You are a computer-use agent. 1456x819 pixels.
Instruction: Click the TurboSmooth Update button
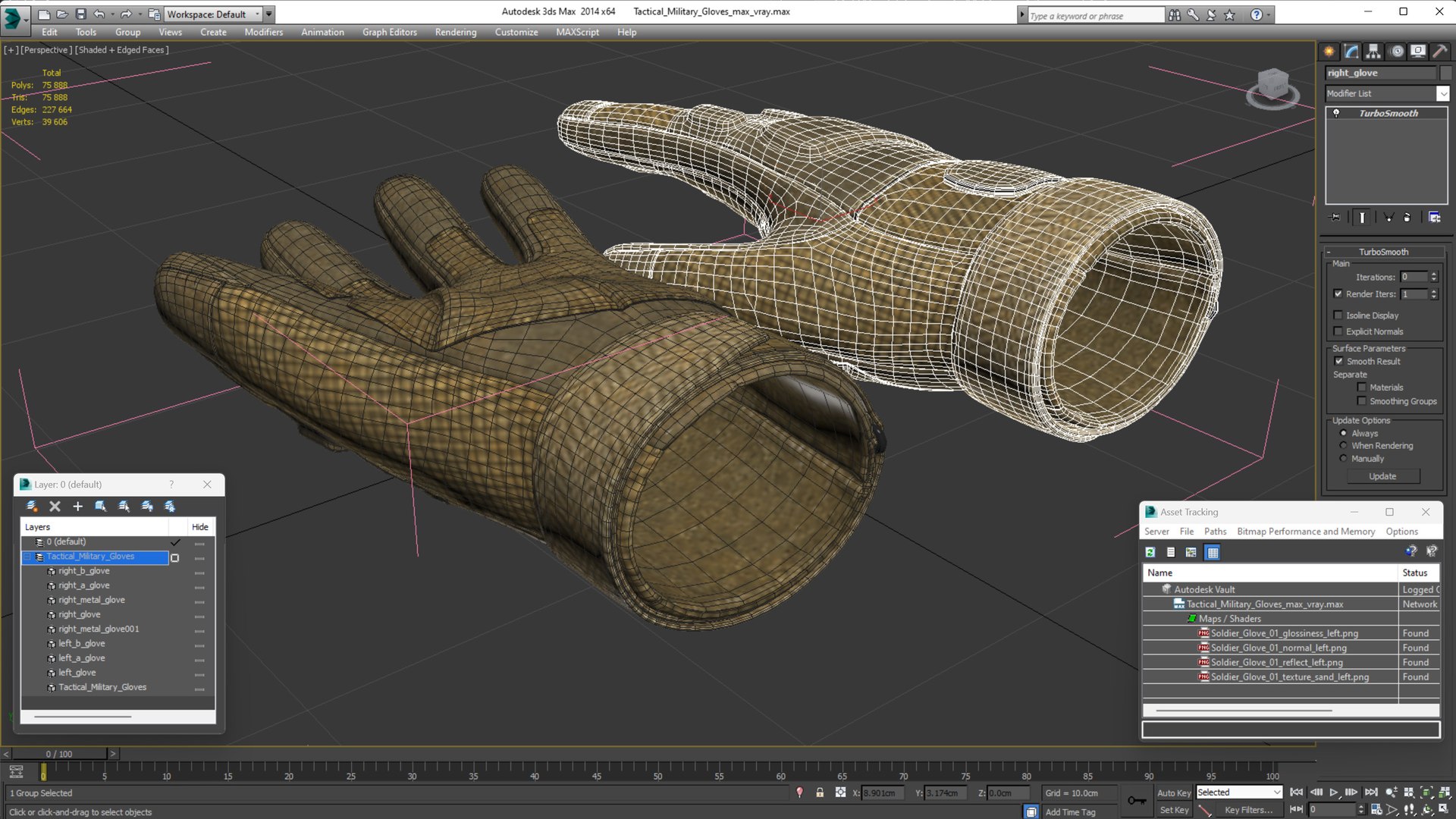(1382, 476)
